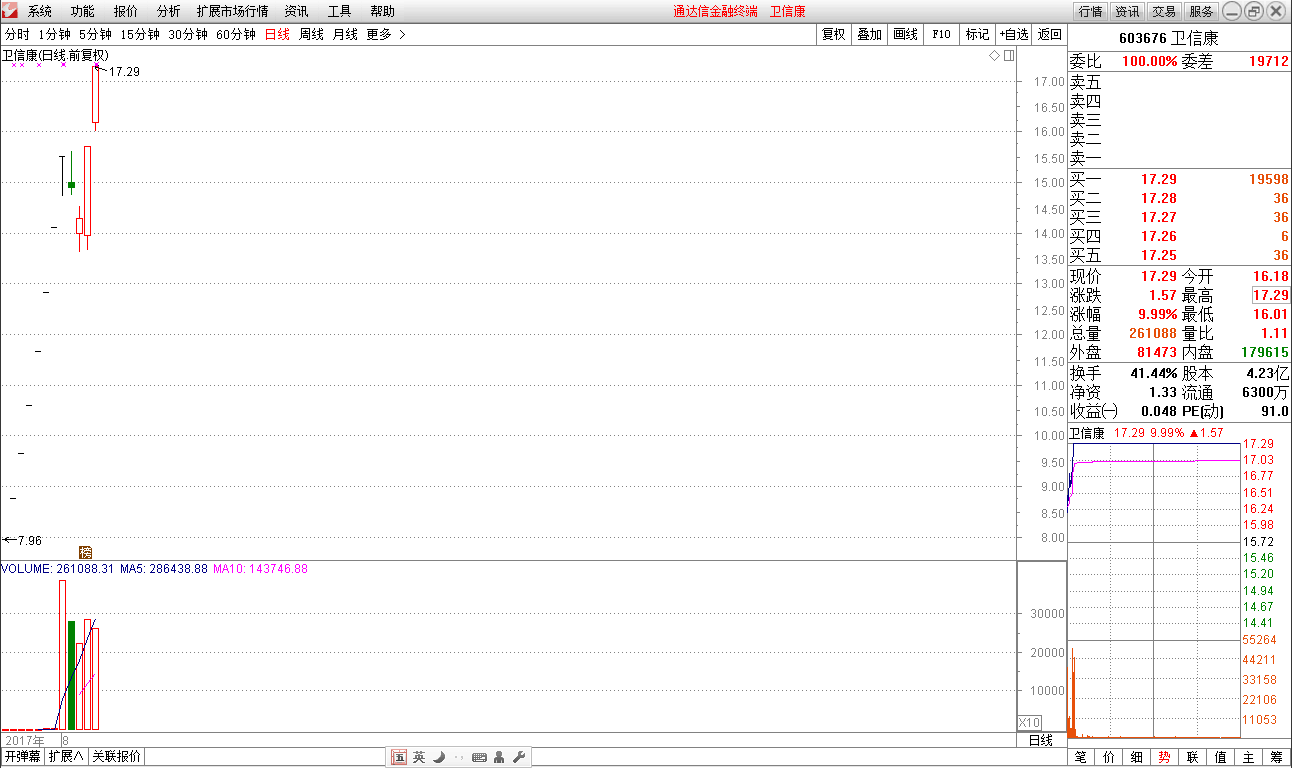Screen dimensions: 1292x768
Task: Open the 功能 menu
Action: click(83, 12)
